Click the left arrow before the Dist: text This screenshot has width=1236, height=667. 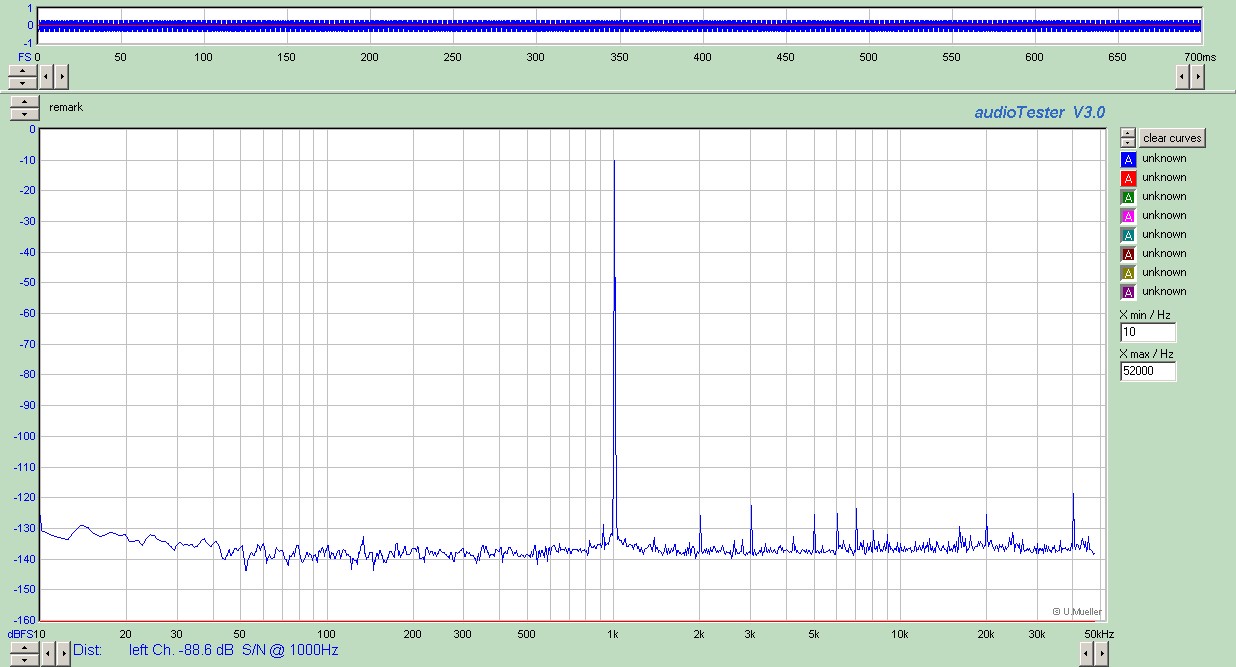pos(48,653)
